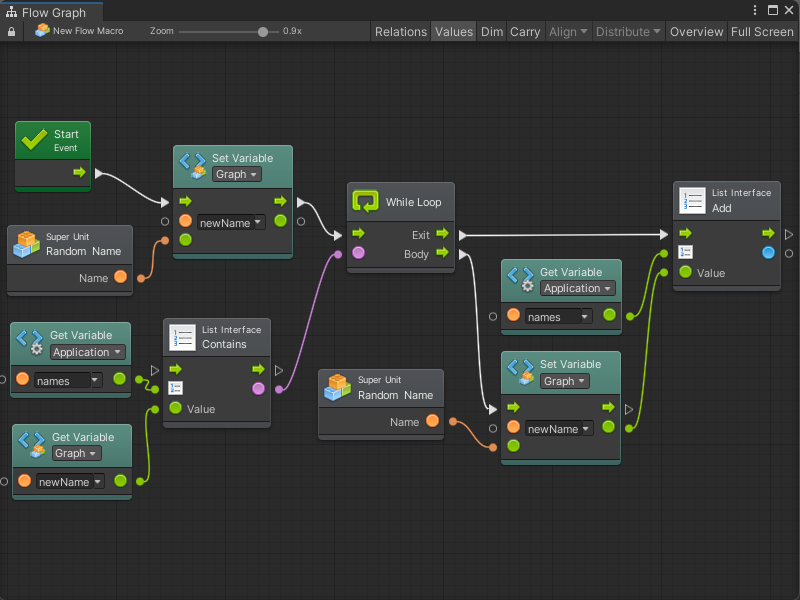Screen dimensions: 800x600
Task: Click the New Flow Macro cube icon
Action: pyautogui.click(x=42, y=31)
